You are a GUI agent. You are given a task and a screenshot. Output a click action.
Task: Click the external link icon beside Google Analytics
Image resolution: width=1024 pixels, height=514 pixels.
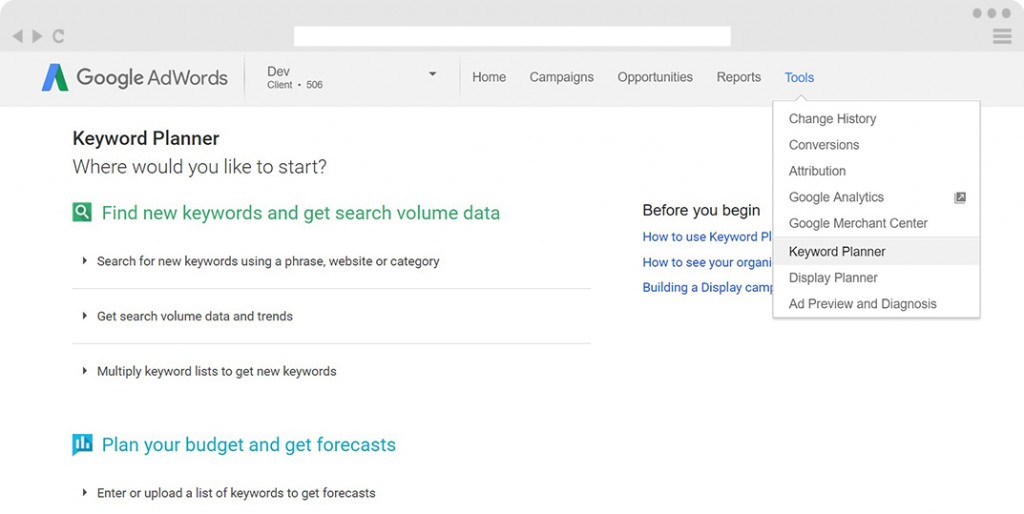(960, 198)
